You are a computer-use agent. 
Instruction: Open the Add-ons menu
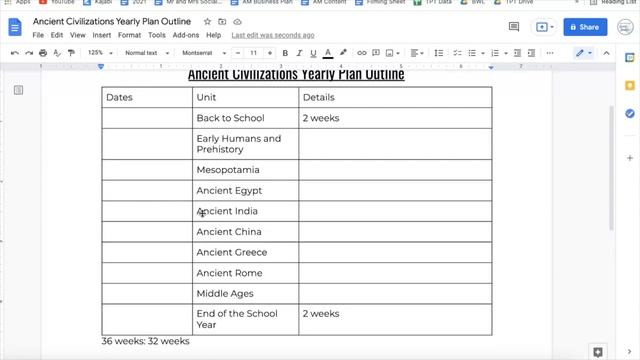click(186, 35)
